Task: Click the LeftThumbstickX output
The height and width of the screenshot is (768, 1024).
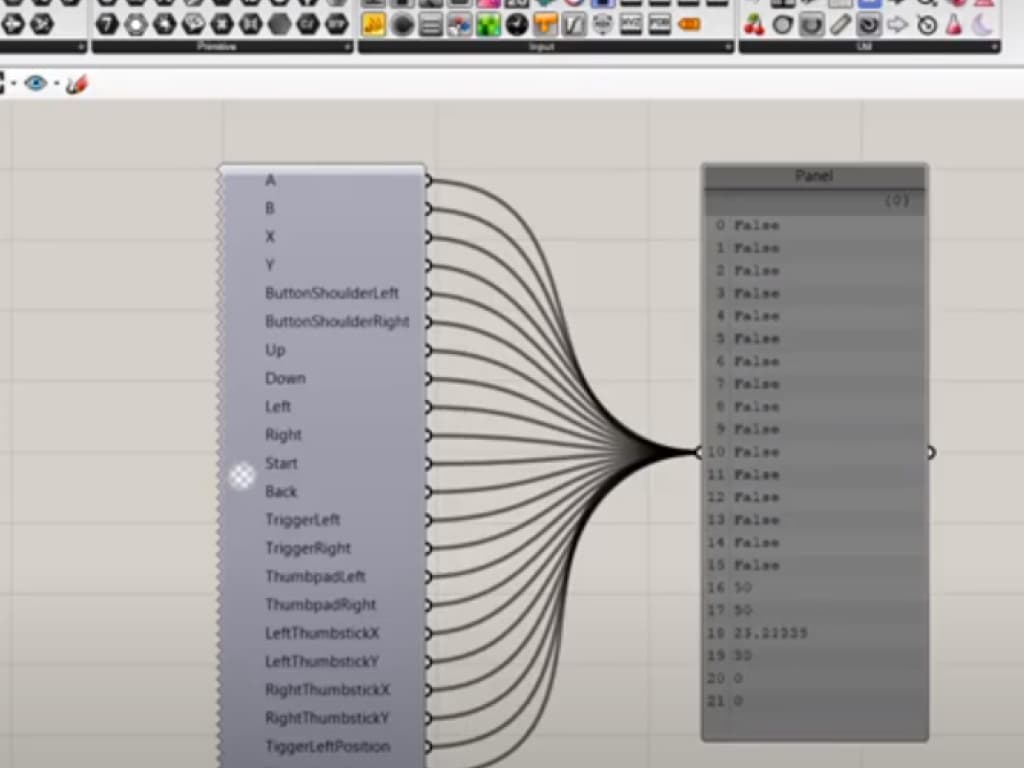Action: 322,633
